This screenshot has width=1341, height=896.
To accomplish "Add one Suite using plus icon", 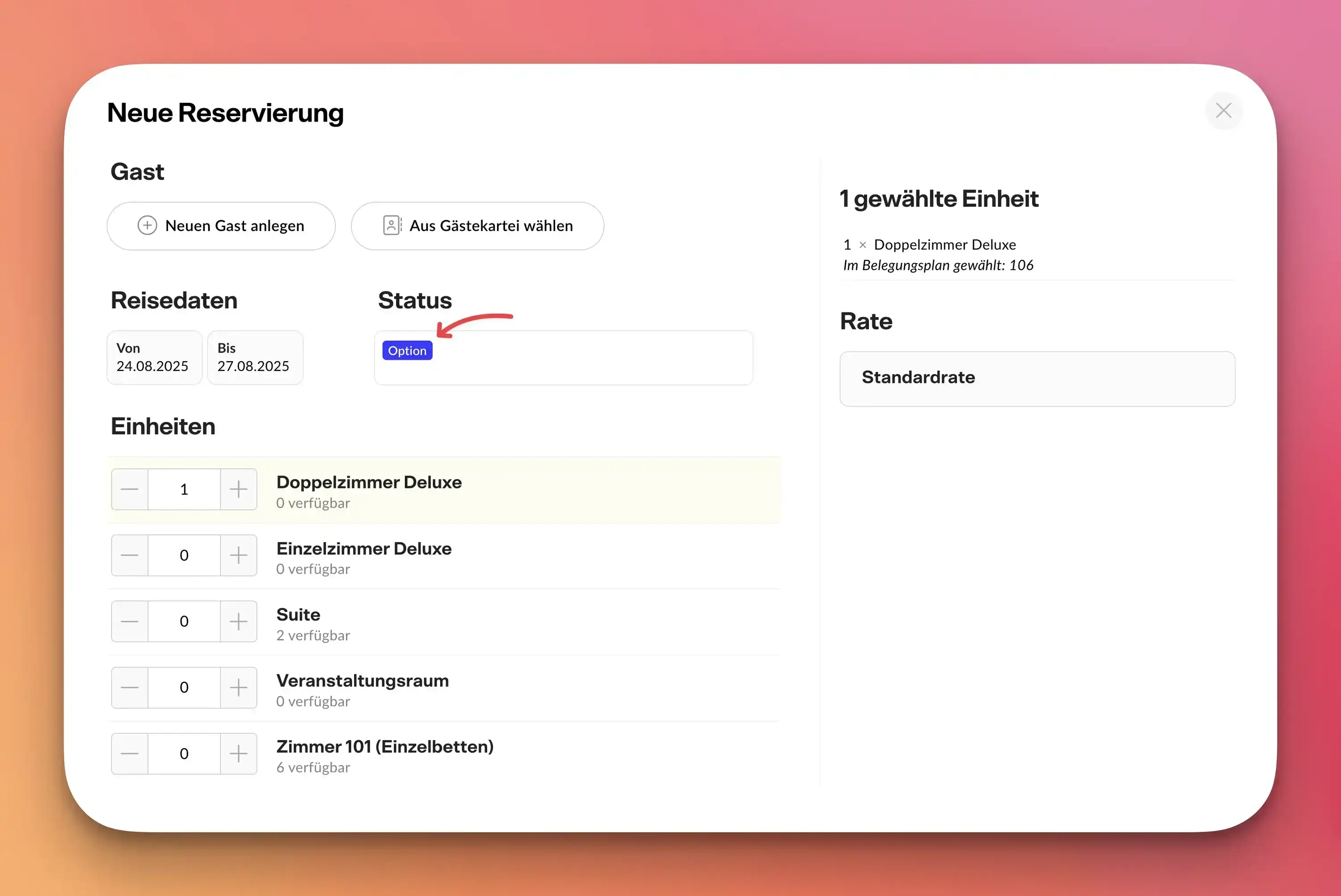I will [x=238, y=621].
